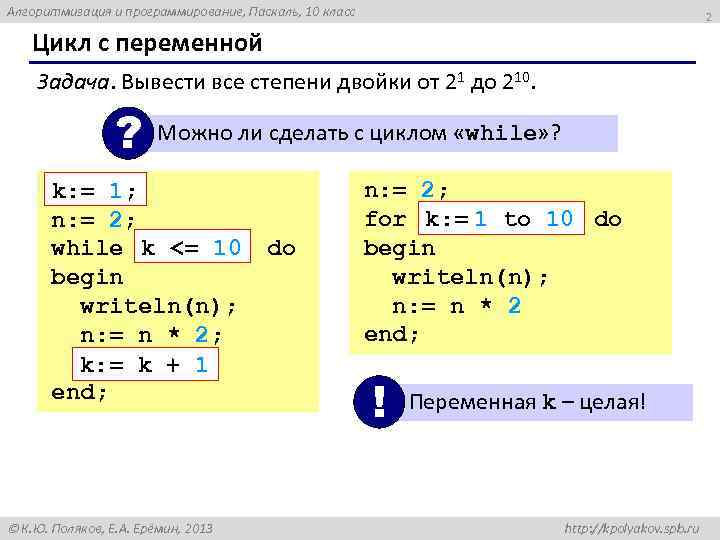Image resolution: width=720 pixels, height=540 pixels.
Task: Click the kpolyakov.spb.ru link in the footer
Action: coord(632,529)
